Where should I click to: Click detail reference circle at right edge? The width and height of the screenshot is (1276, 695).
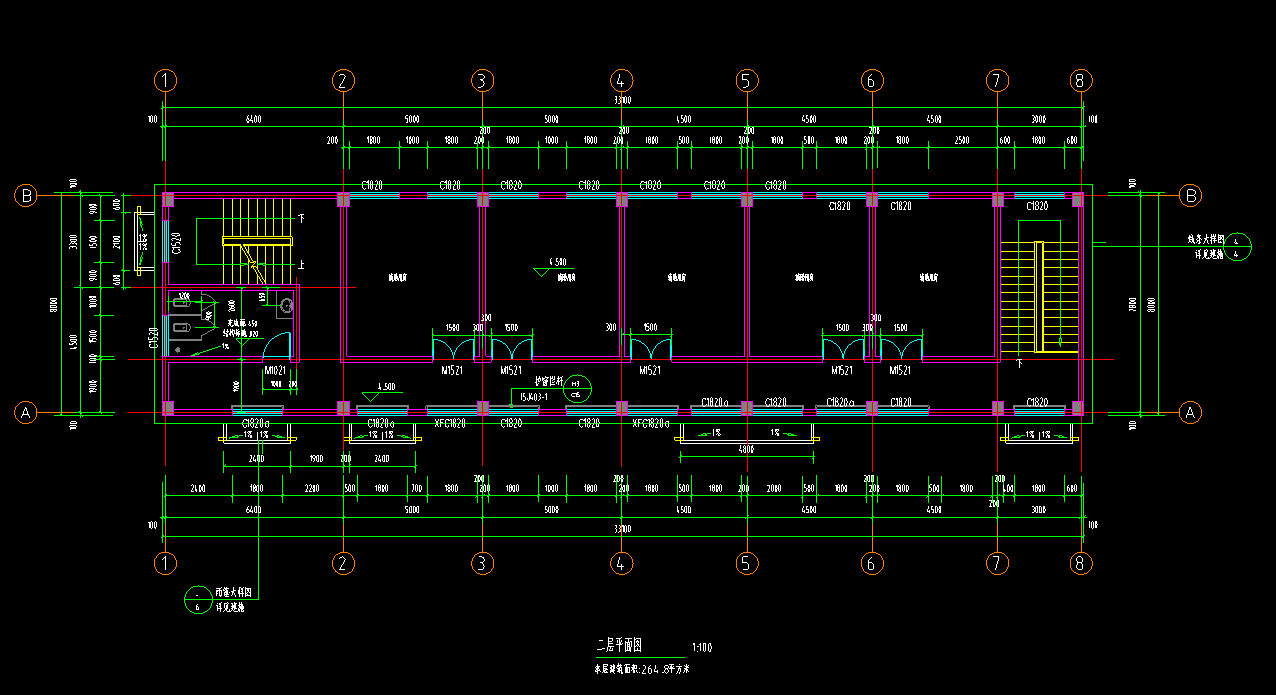pos(1238,247)
